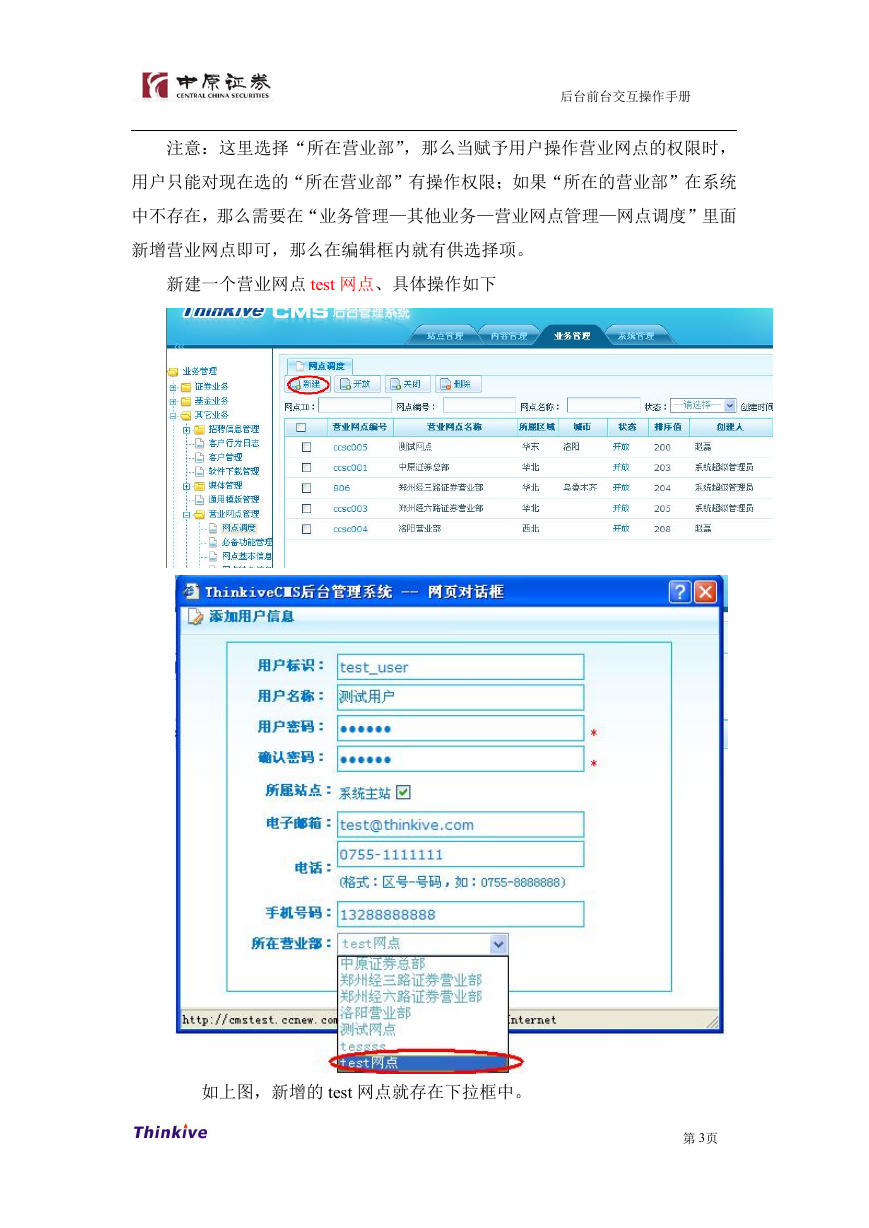Open the 通用模板管理 page icon in tree
Image resolution: width=869 pixels, height=1228 pixels.
point(200,499)
